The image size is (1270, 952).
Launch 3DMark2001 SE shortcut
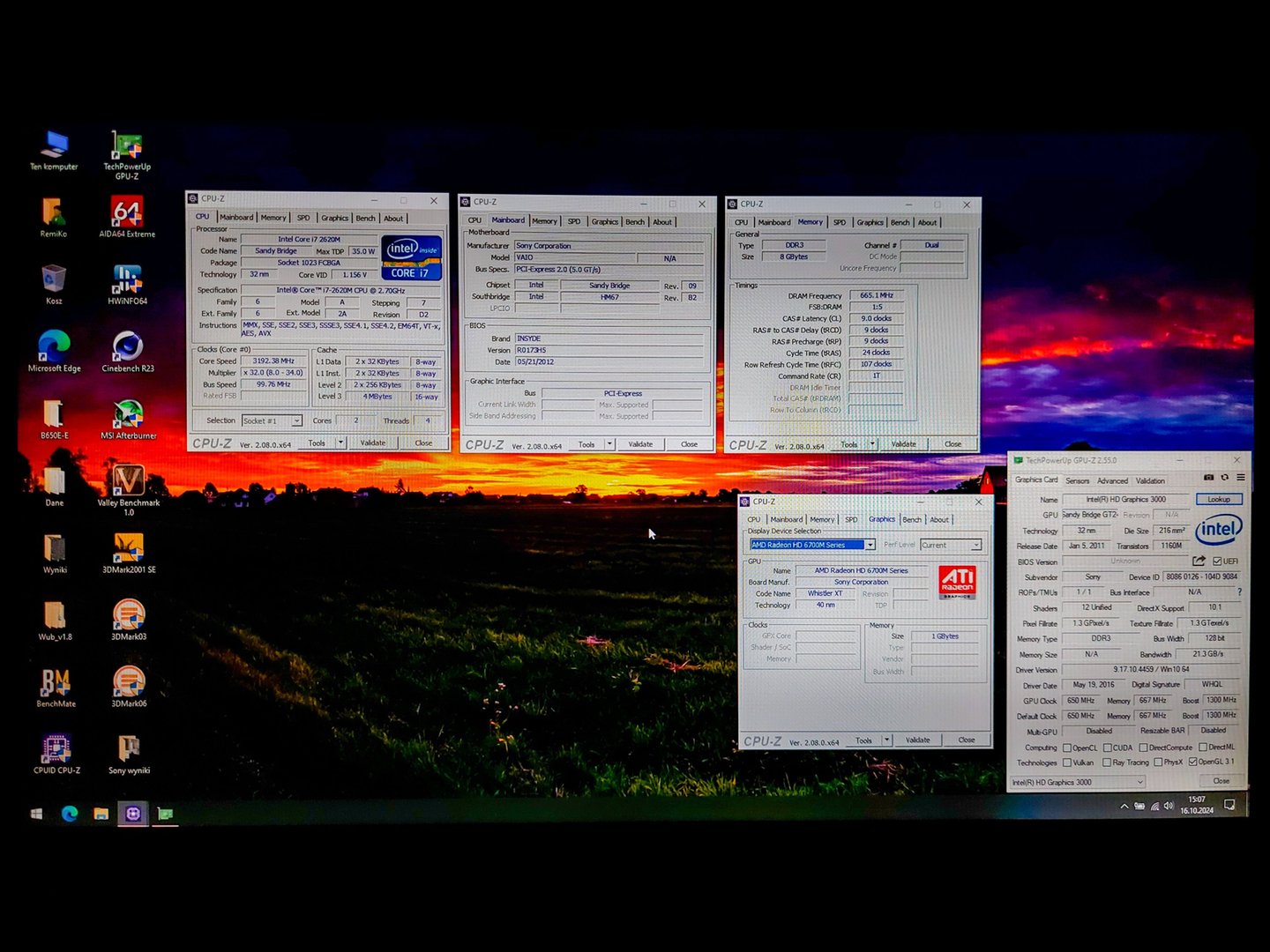(129, 553)
